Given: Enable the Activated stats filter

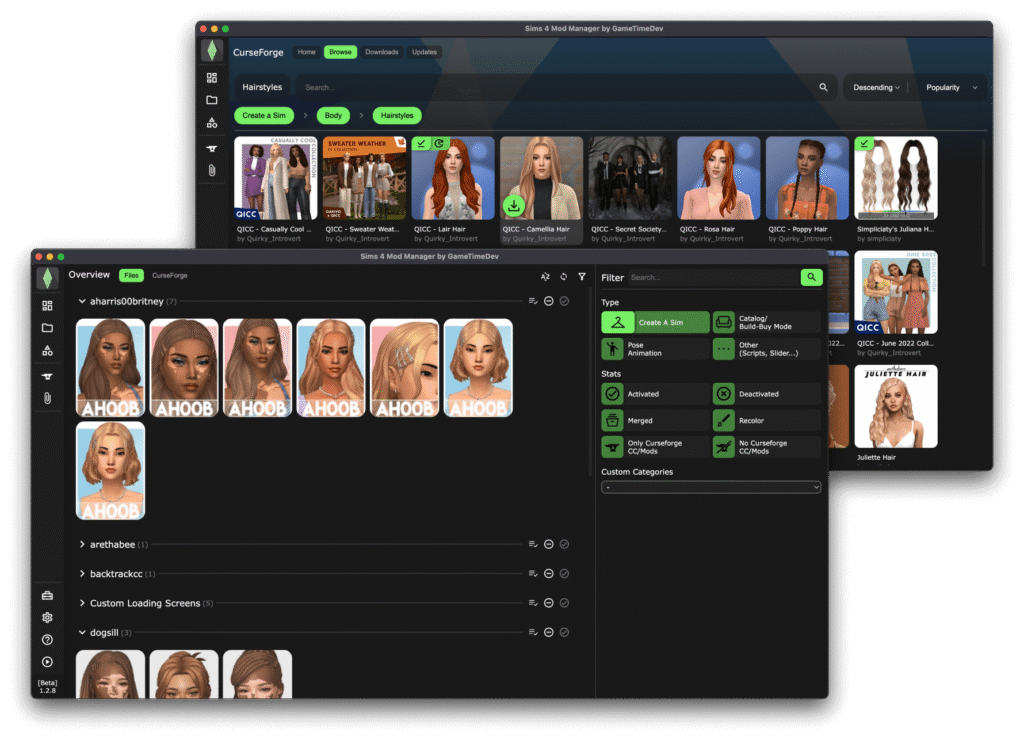Looking at the screenshot, I should pyautogui.click(x=654, y=393).
